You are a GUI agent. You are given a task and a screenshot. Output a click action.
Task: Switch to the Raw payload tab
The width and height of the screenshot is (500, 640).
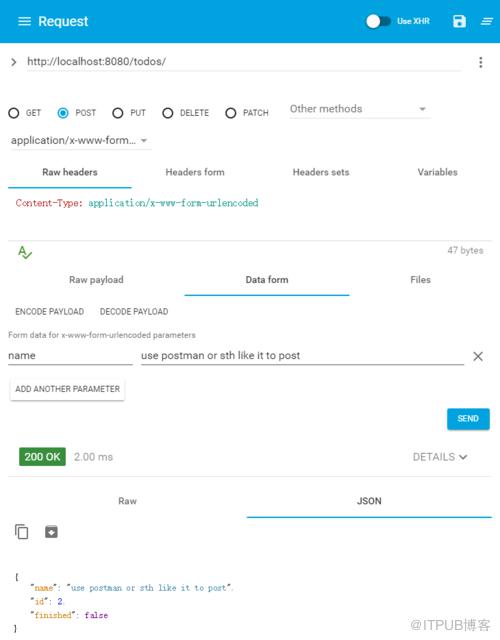point(96,280)
